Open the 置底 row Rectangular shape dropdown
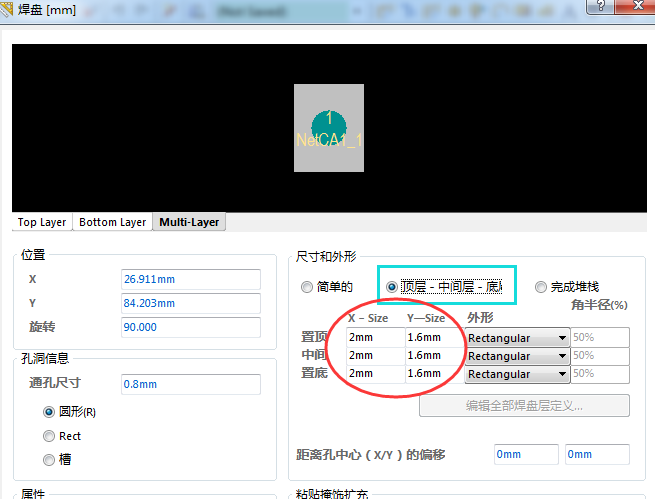The width and height of the screenshot is (655, 499). pyautogui.click(x=516, y=374)
